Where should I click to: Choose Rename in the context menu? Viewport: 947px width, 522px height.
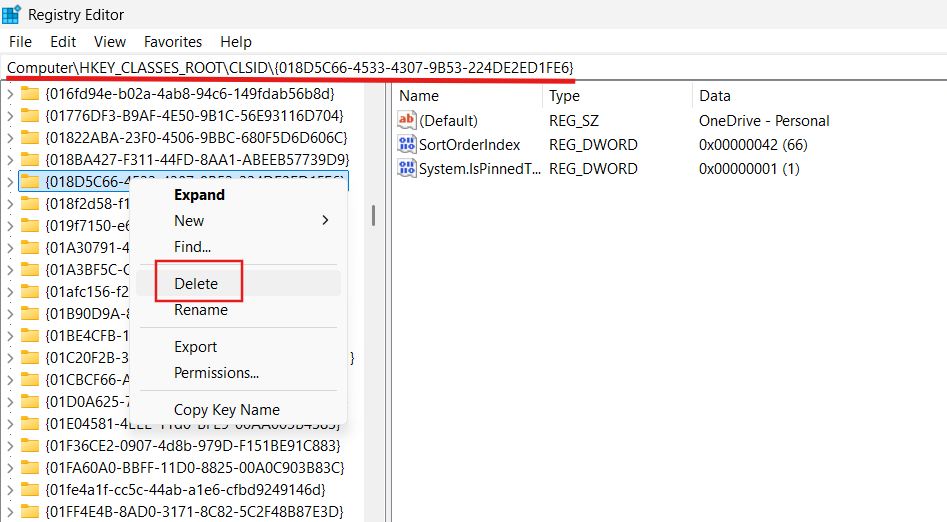pos(239,310)
